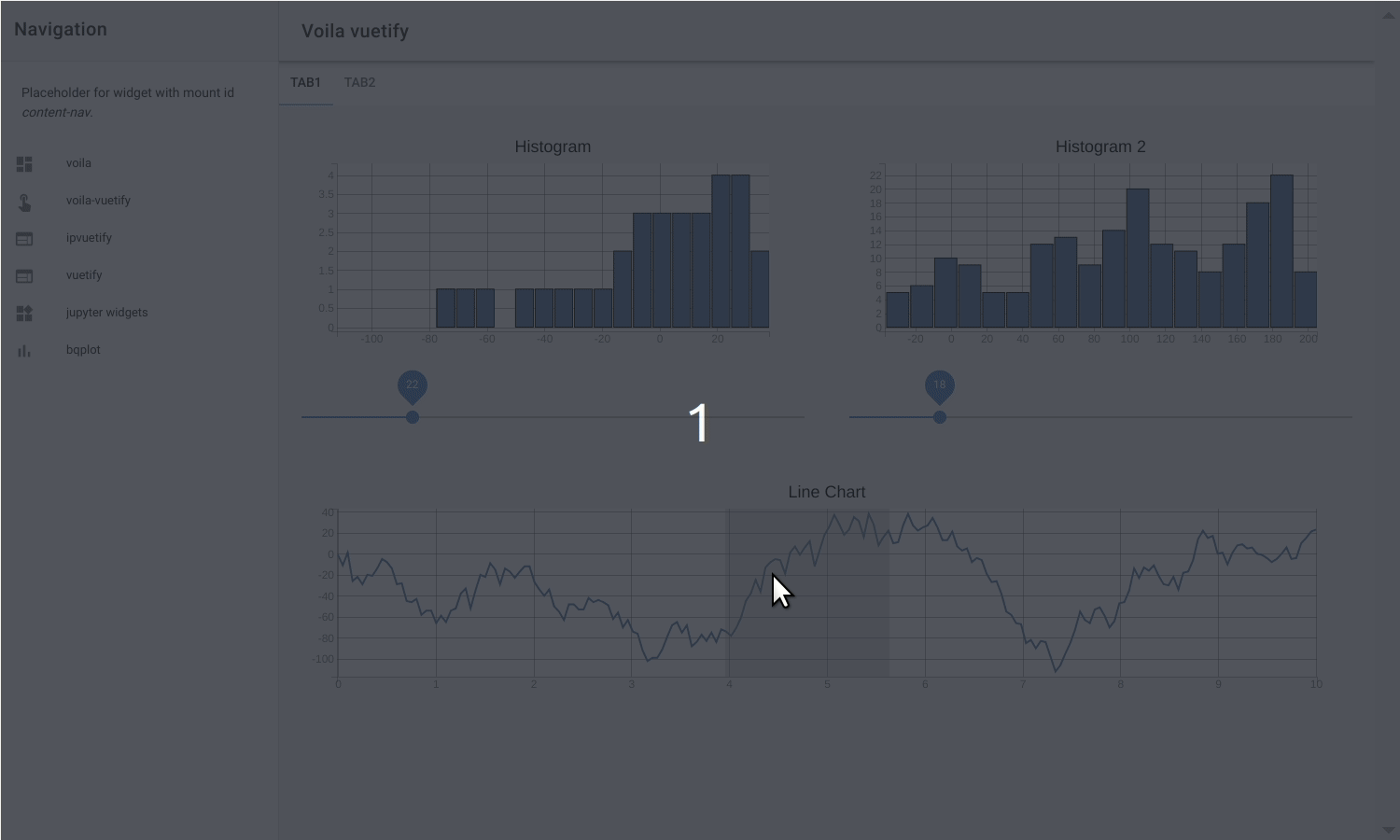Viewport: 1400px width, 840px height.
Task: Click the Line Chart title
Action: click(826, 492)
